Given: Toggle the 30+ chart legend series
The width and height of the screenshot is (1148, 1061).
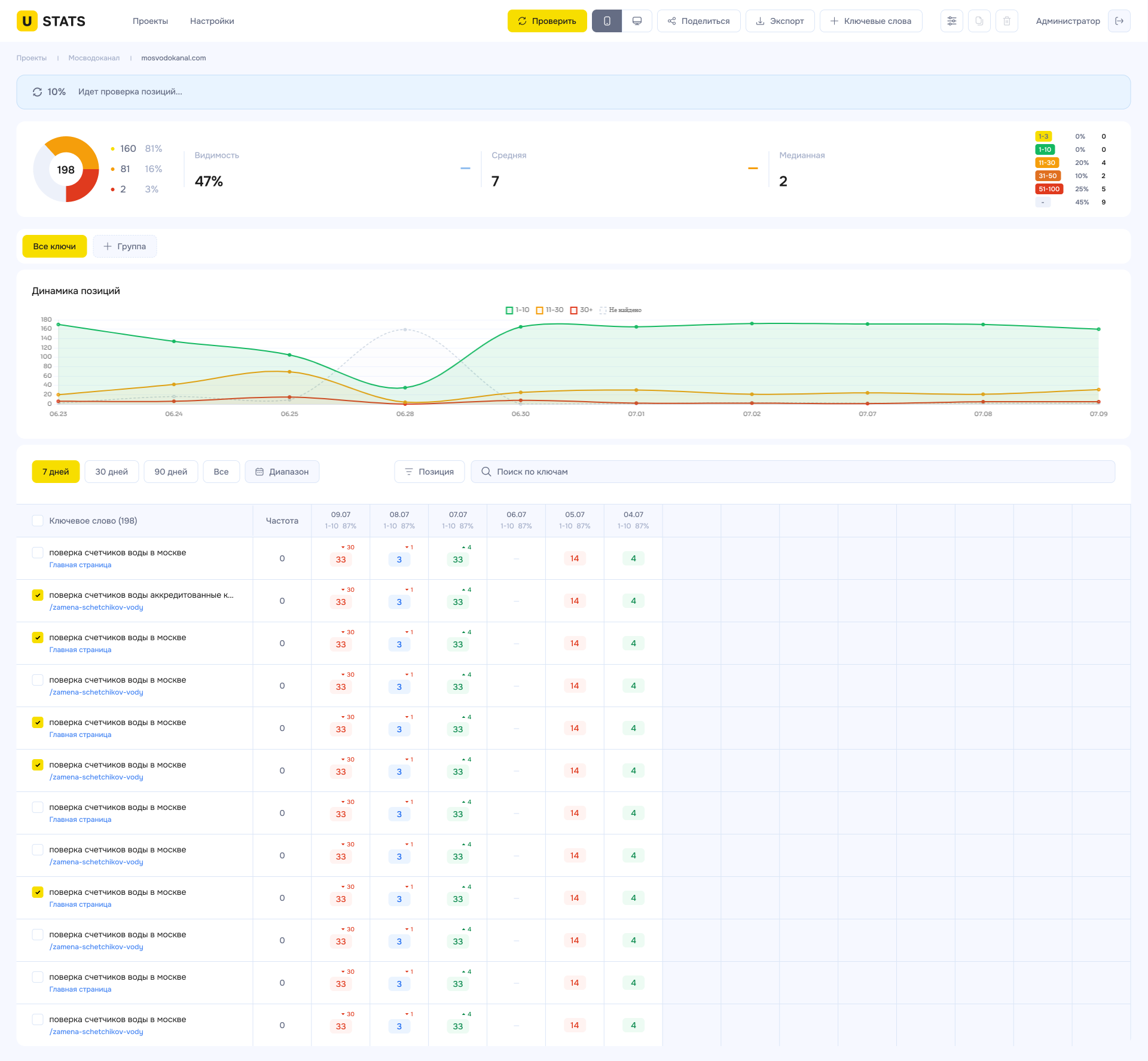Looking at the screenshot, I should tap(581, 310).
